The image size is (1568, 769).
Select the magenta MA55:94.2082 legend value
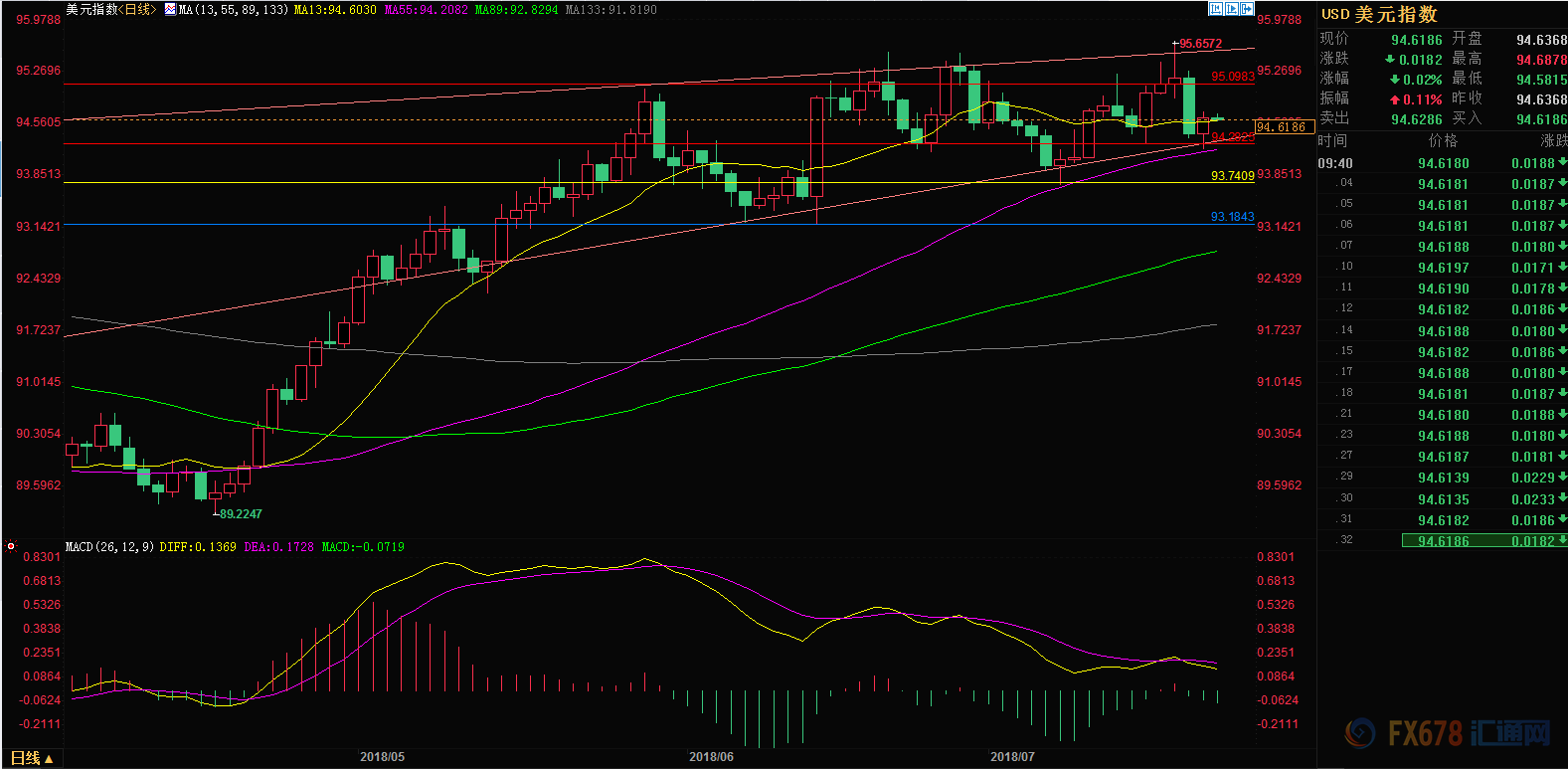tap(426, 9)
